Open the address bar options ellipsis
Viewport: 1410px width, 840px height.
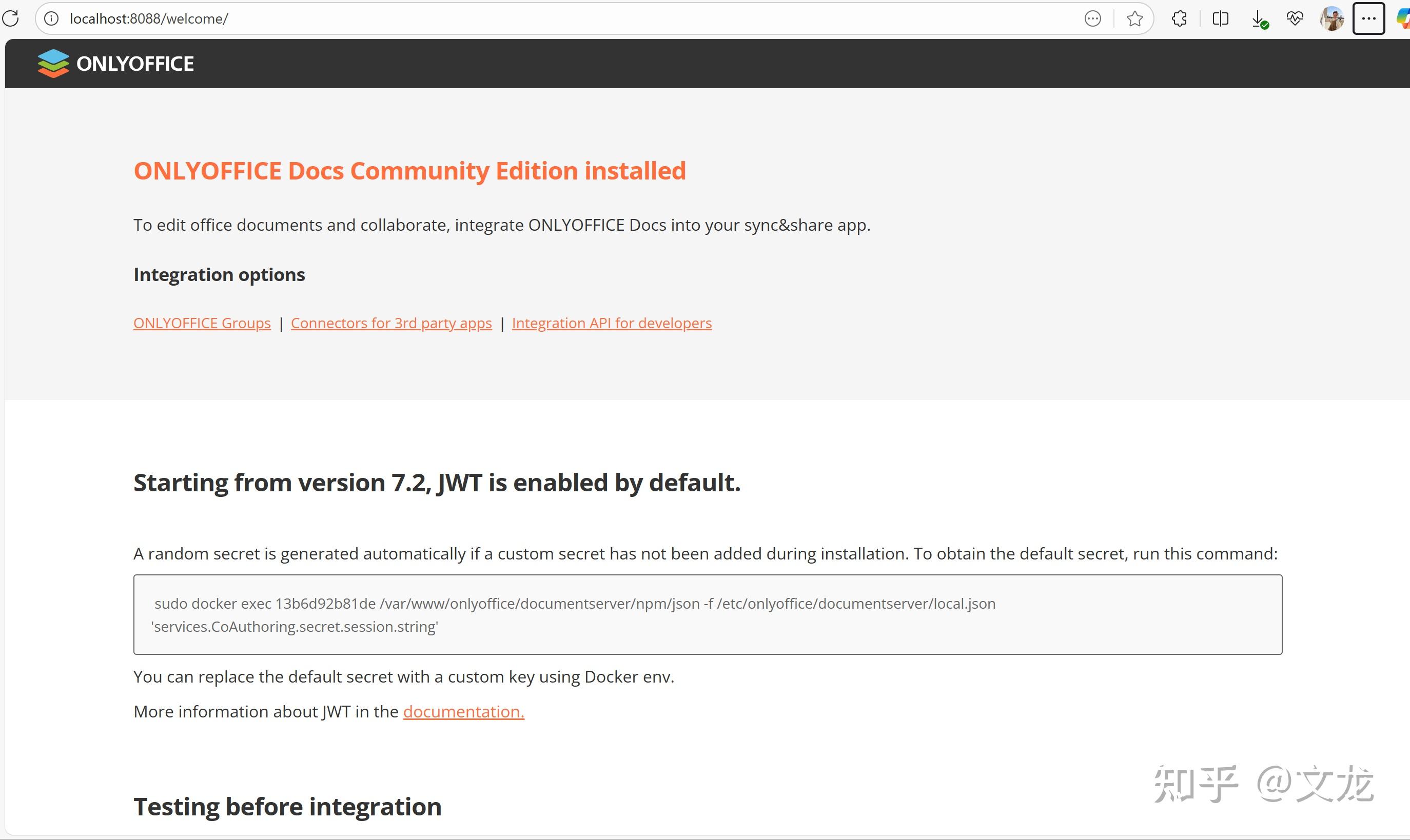pyautogui.click(x=1093, y=18)
